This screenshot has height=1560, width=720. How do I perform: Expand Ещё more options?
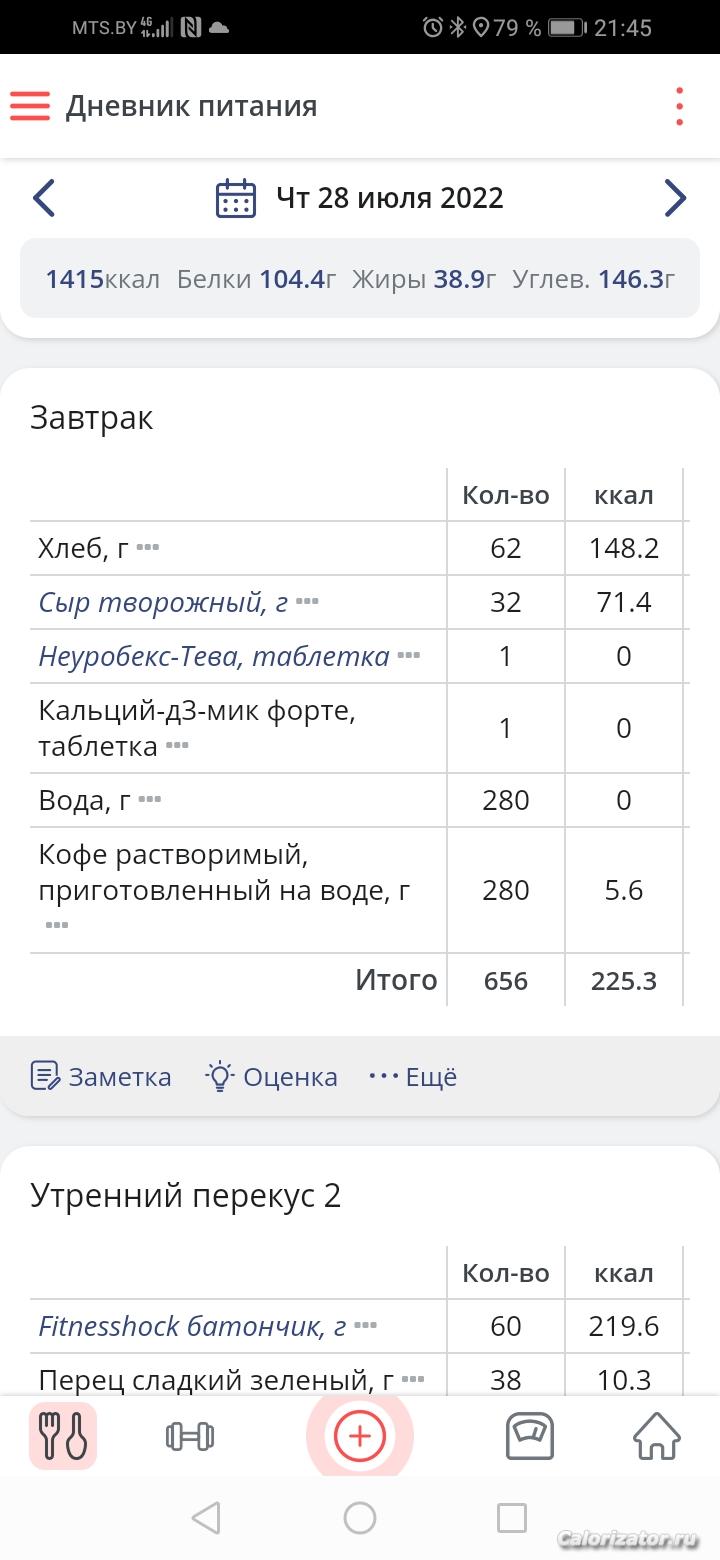coord(413,1076)
